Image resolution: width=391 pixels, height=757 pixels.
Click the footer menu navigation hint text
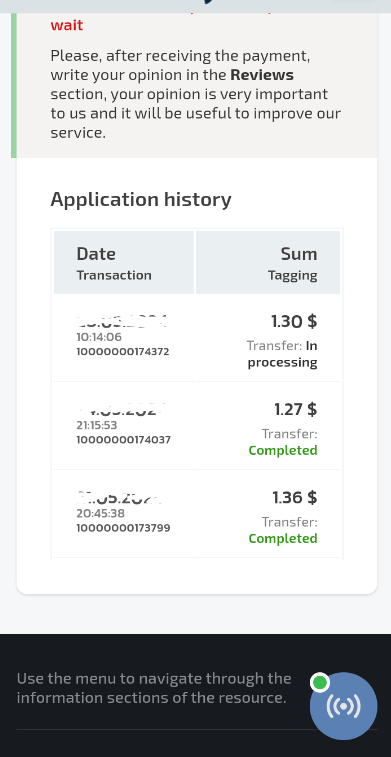pyautogui.click(x=154, y=688)
